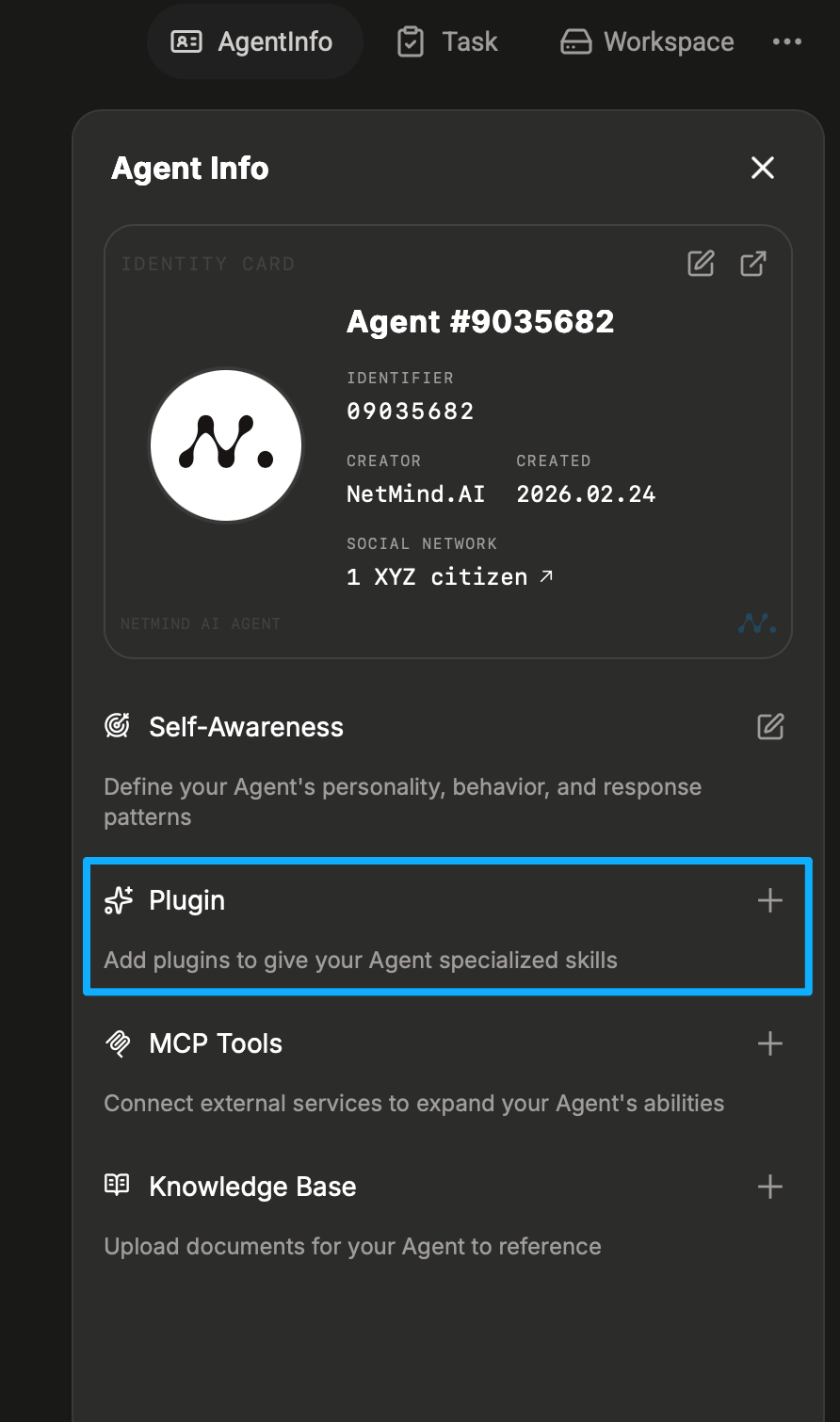The image size is (840, 1422).
Task: Click the MCP Tools paperclip icon
Action: coord(118,1043)
